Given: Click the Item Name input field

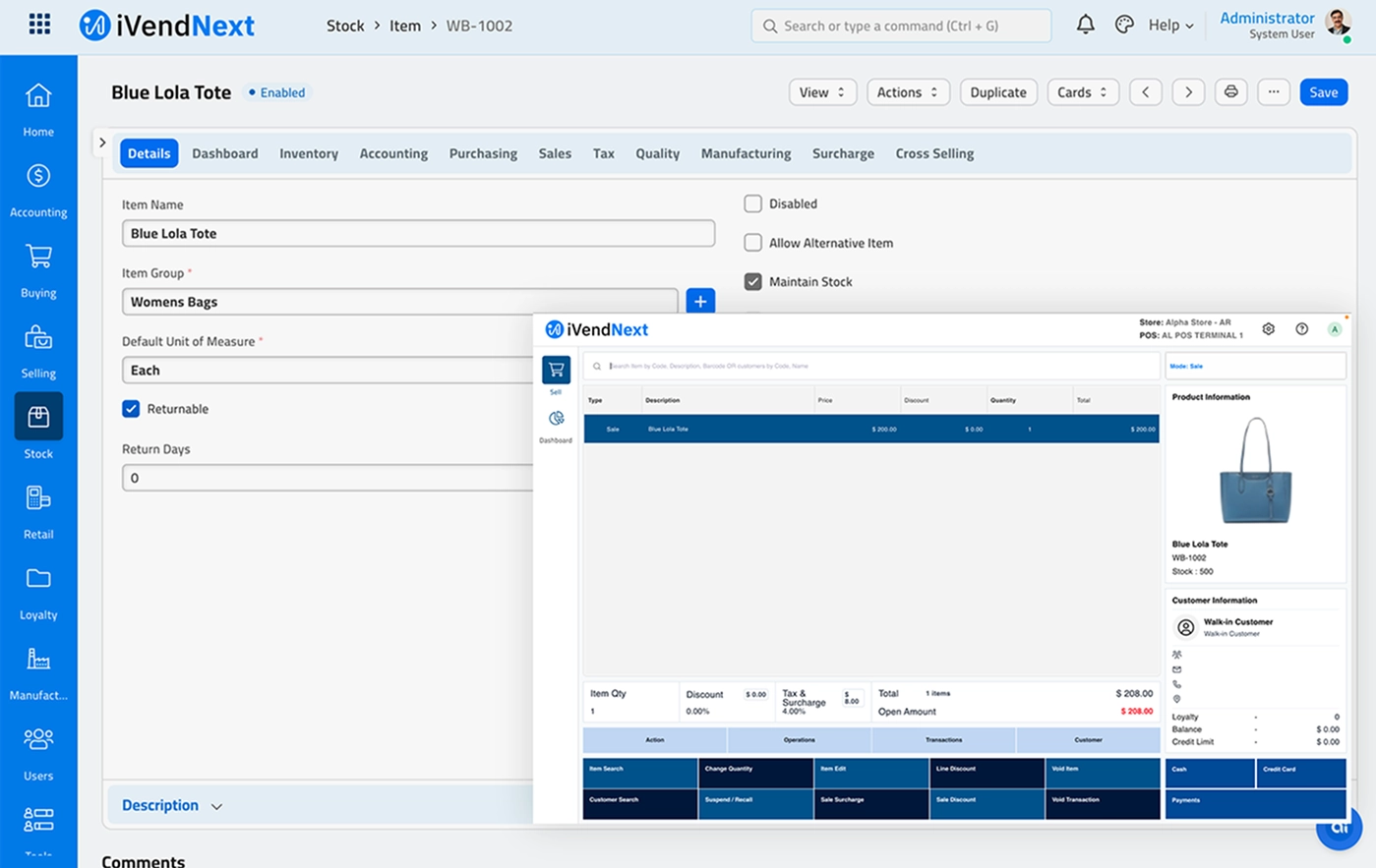Looking at the screenshot, I should 418,234.
